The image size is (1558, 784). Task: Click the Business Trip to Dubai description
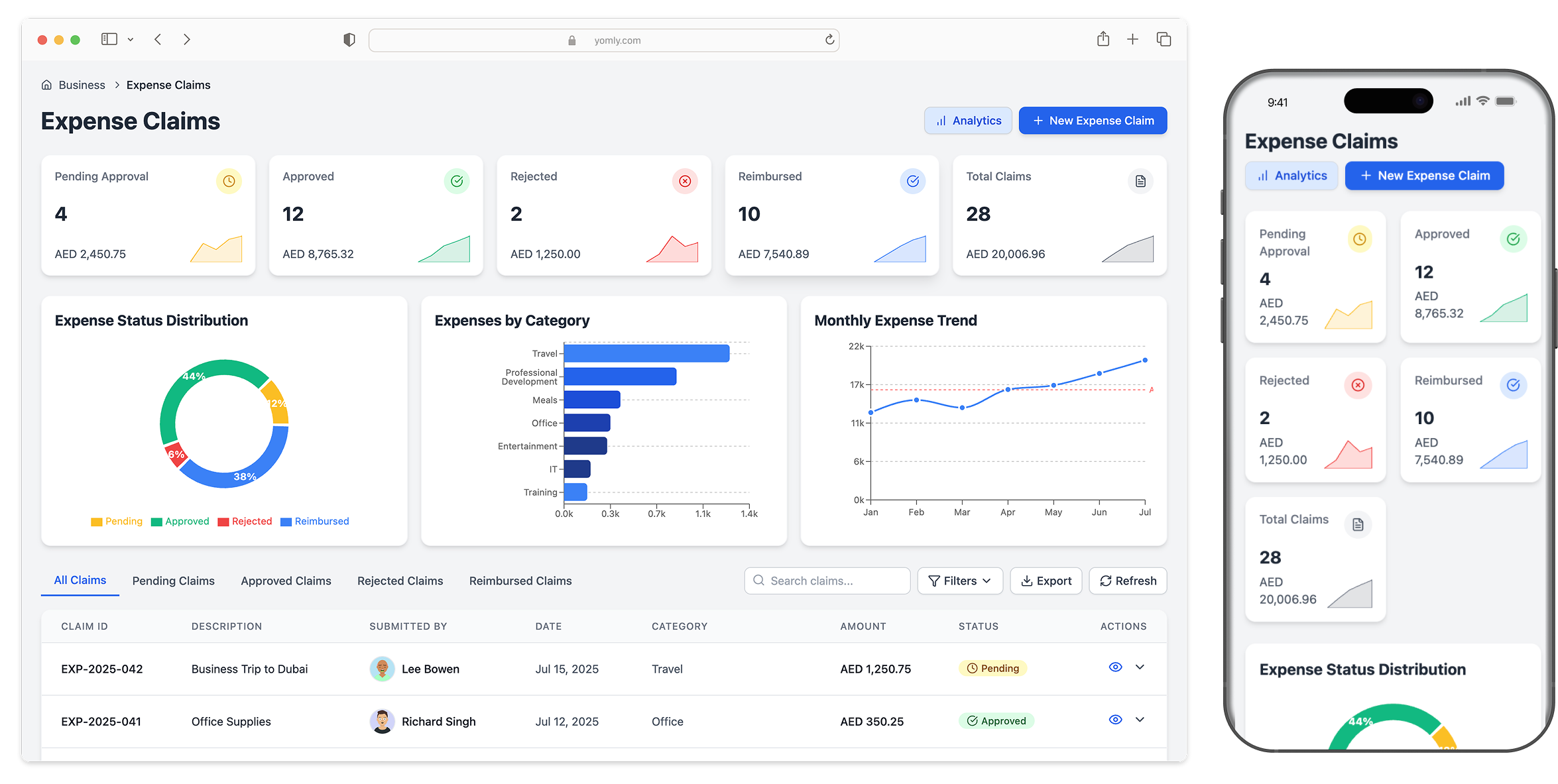tap(249, 669)
